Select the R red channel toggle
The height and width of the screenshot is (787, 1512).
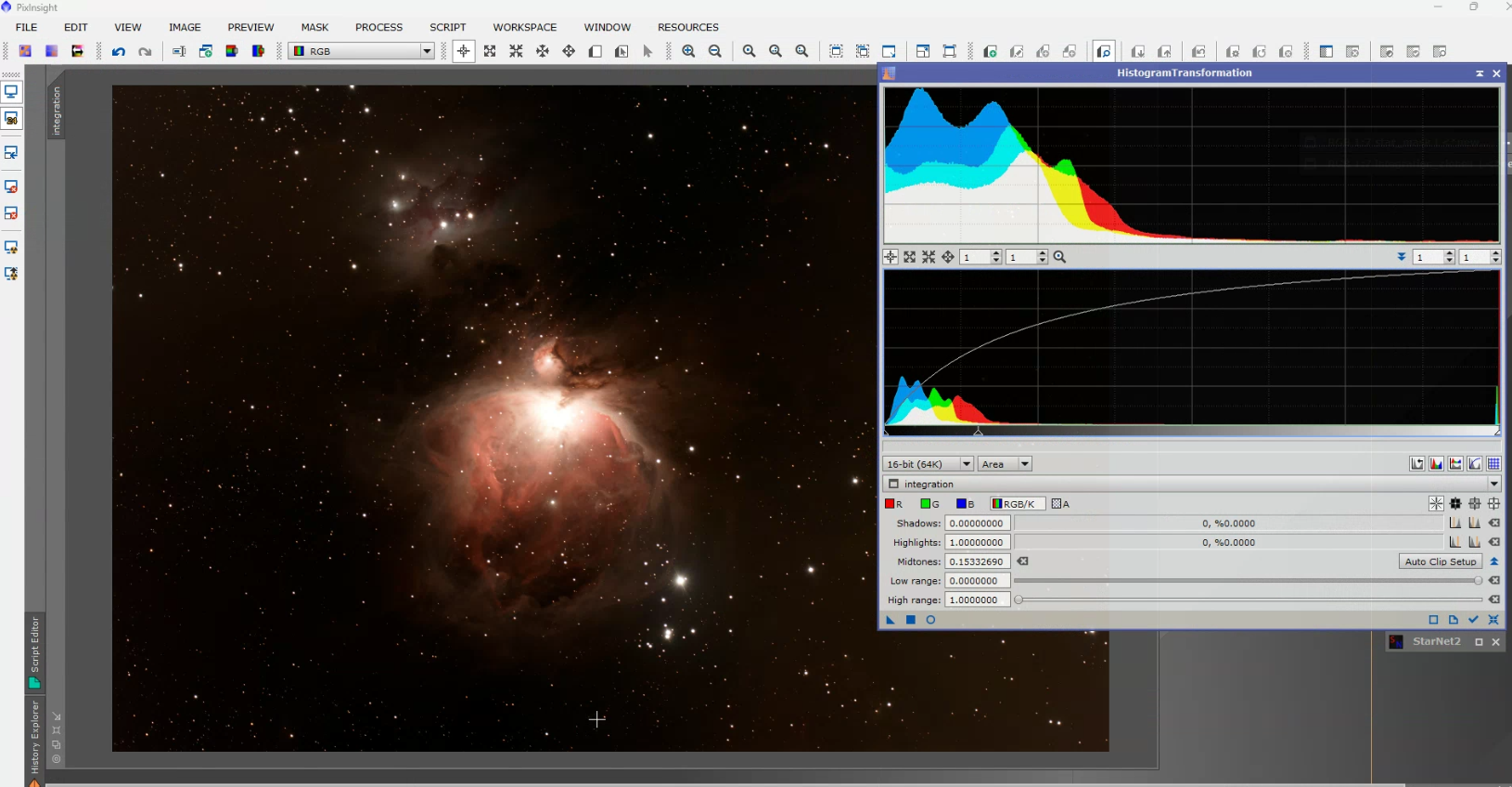pyautogui.click(x=893, y=504)
